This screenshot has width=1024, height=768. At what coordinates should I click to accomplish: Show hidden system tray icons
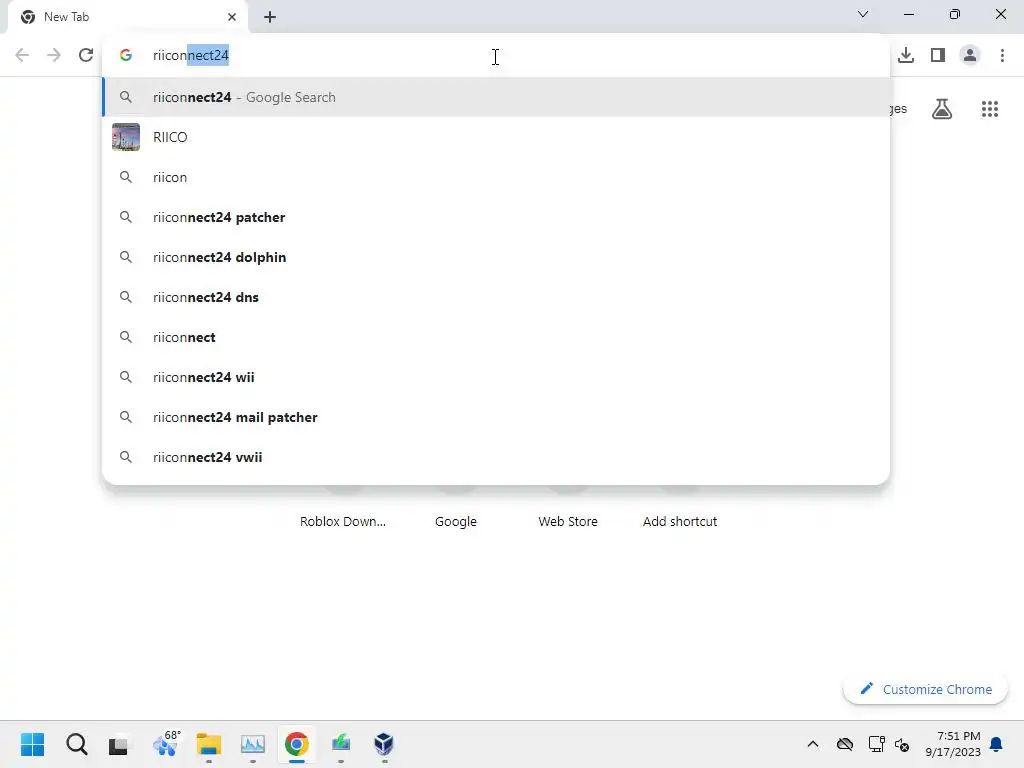pyautogui.click(x=812, y=744)
